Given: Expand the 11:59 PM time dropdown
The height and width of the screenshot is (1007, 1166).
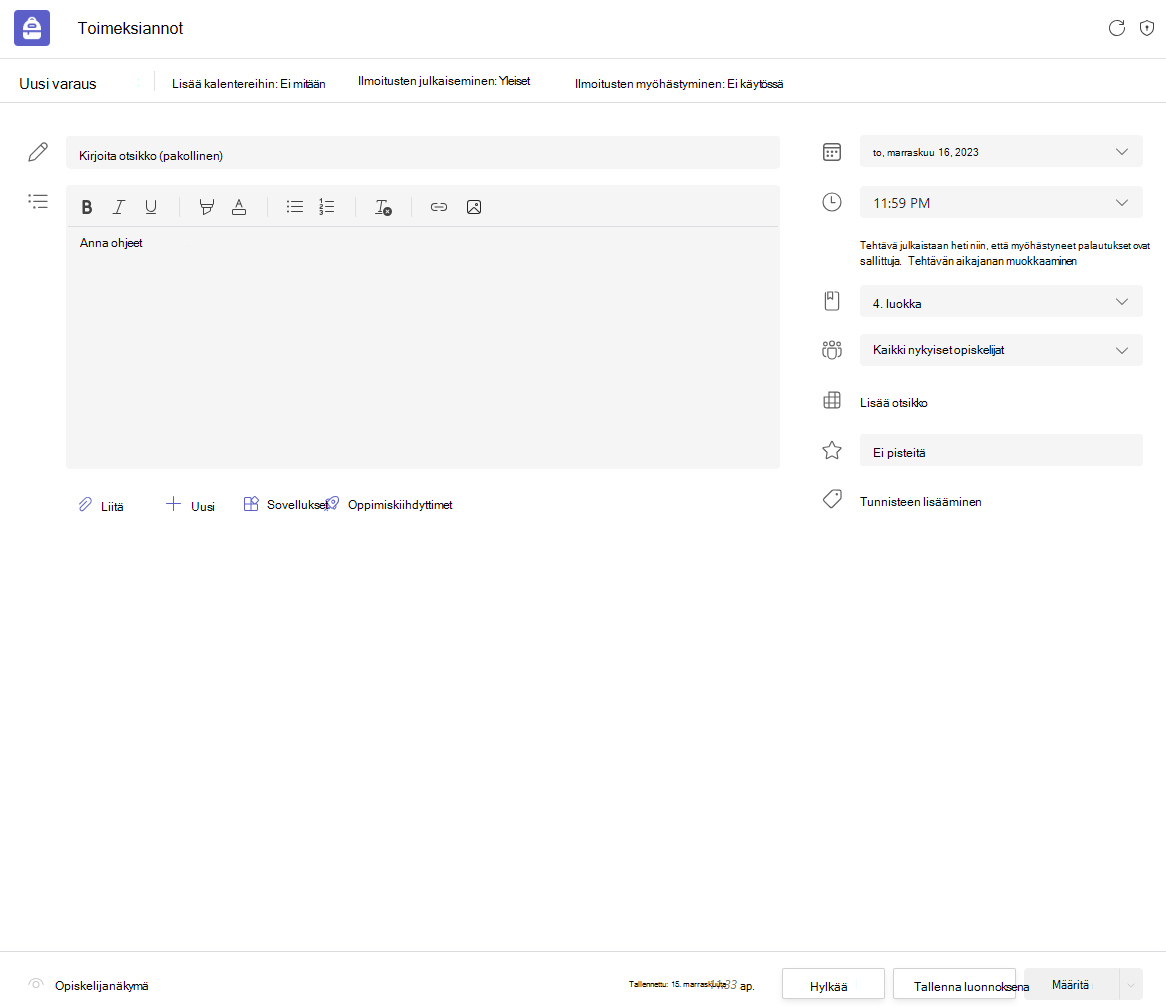Looking at the screenshot, I should 1001,202.
